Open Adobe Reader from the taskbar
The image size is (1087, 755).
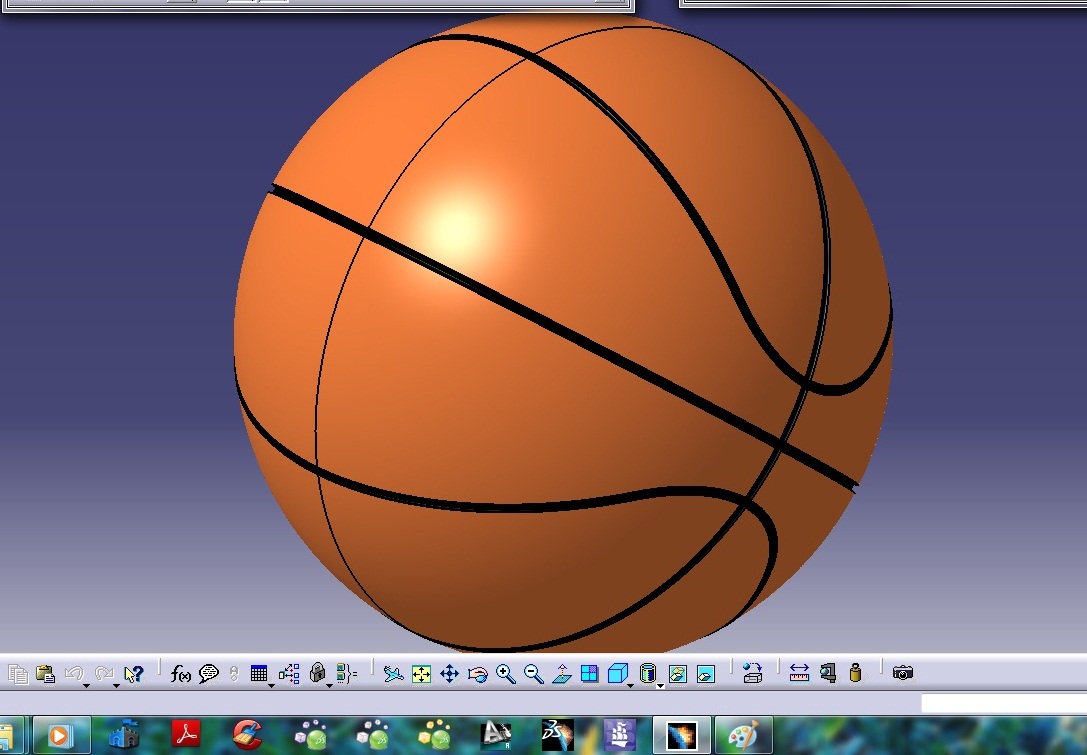pyautogui.click(x=186, y=734)
